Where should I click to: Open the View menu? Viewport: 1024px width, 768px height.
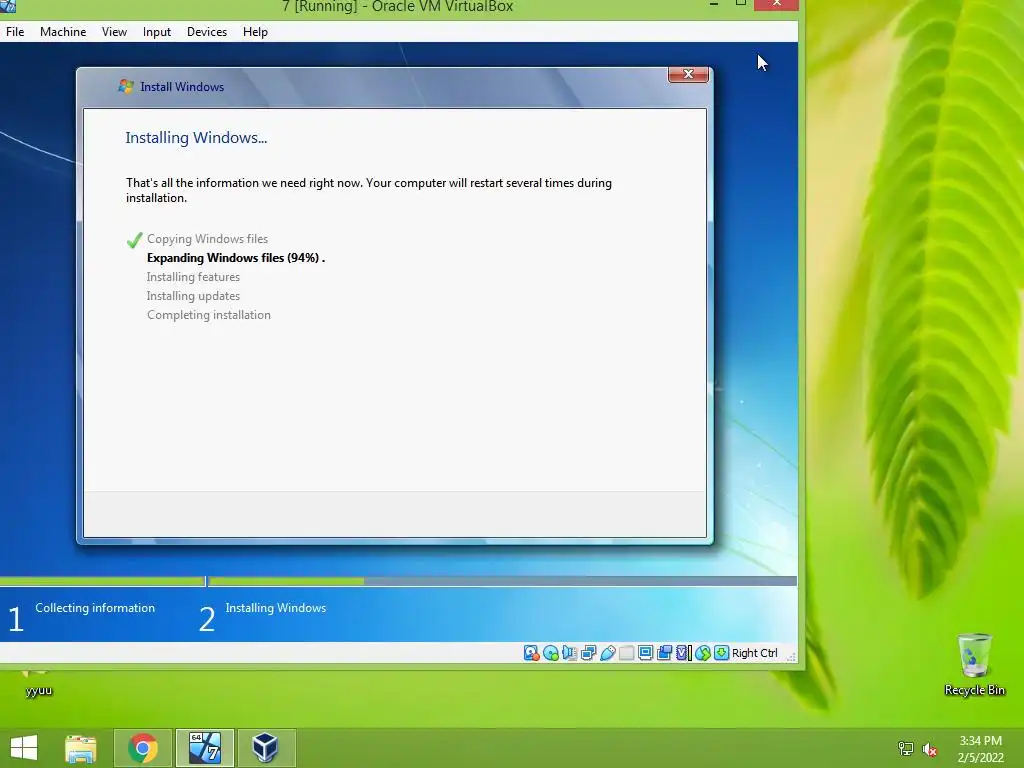(114, 31)
